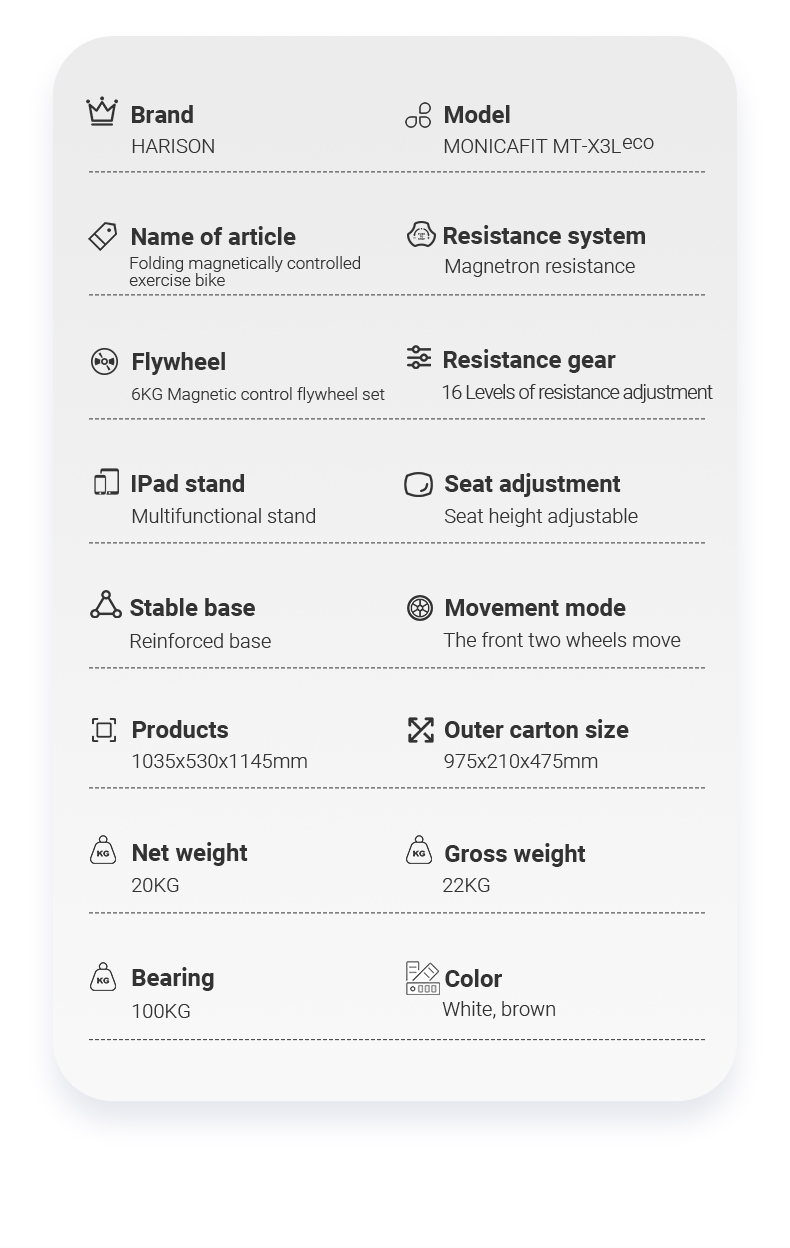Click the price tag icon
The image size is (790, 1248).
[x=103, y=236]
